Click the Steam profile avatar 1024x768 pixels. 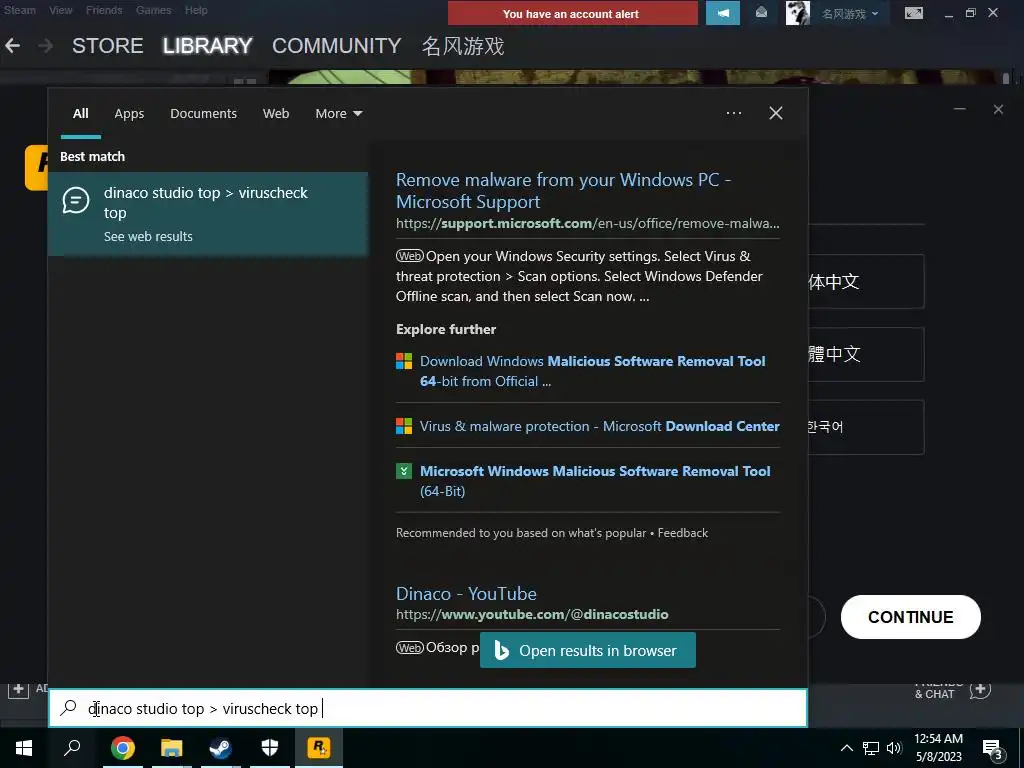pyautogui.click(x=797, y=13)
